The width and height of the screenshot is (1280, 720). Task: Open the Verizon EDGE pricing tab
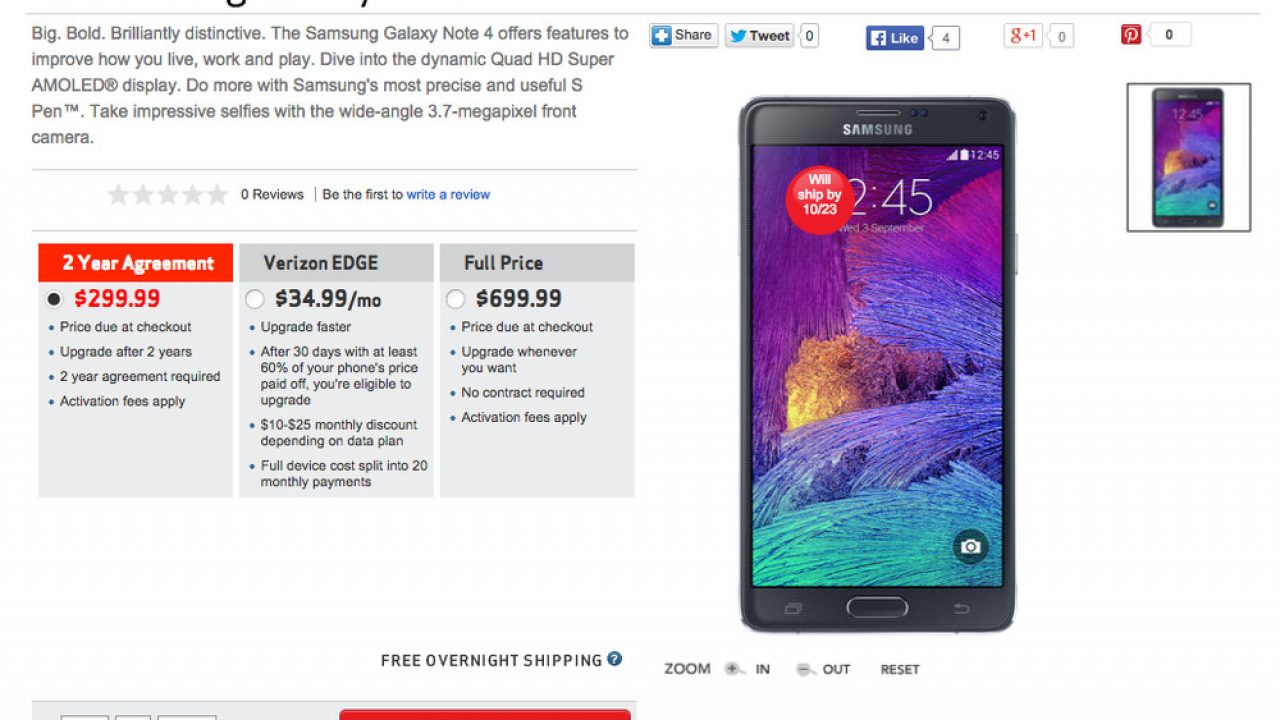point(336,263)
